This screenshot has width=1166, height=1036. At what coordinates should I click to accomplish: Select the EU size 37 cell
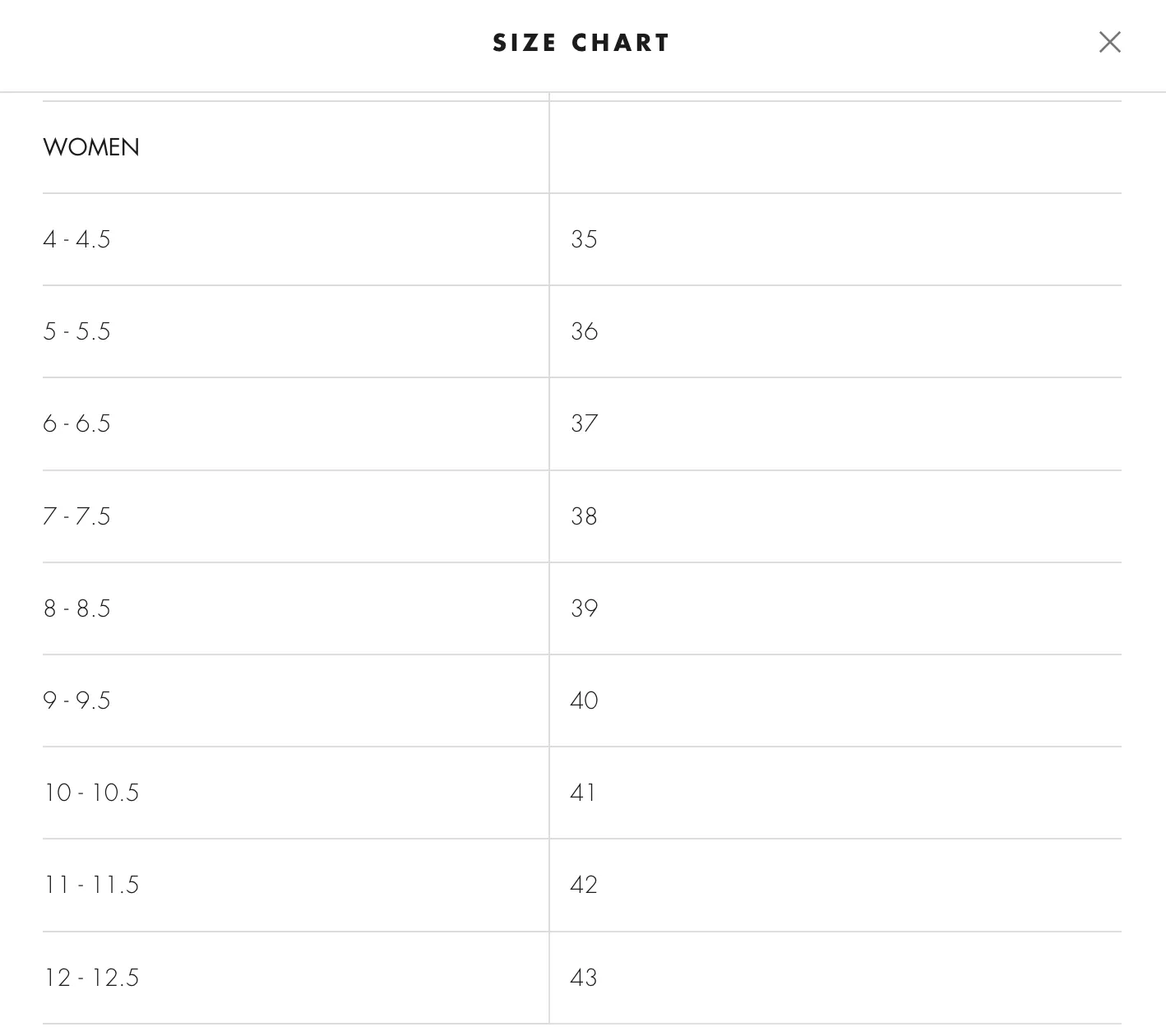click(835, 424)
